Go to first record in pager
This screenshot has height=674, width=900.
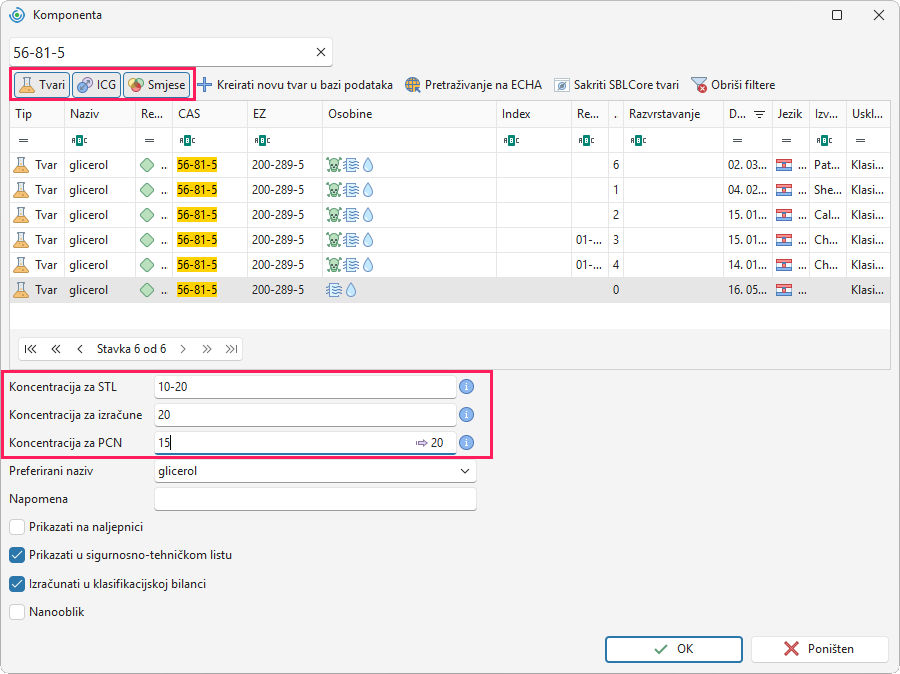pyautogui.click(x=31, y=349)
